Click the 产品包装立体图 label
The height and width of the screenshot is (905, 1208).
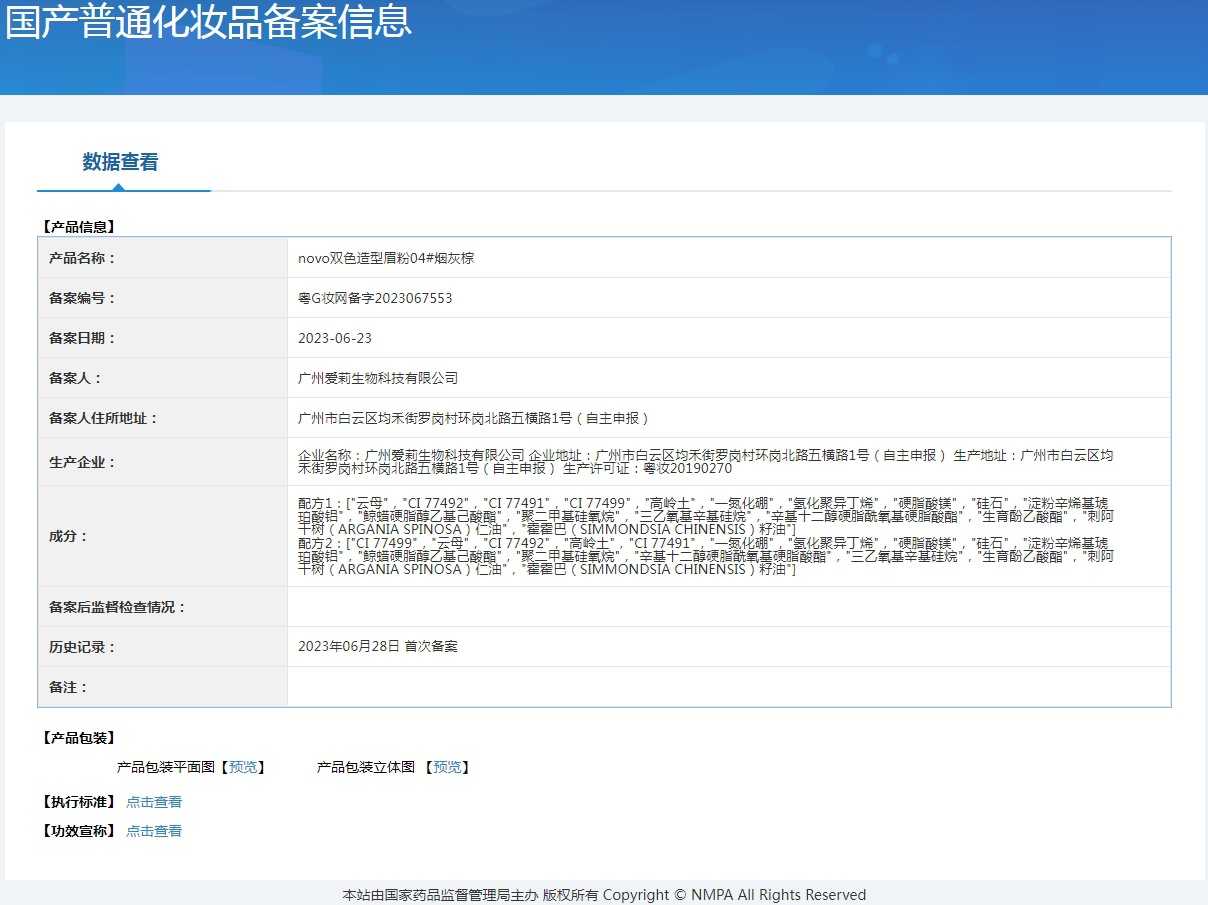tap(366, 767)
